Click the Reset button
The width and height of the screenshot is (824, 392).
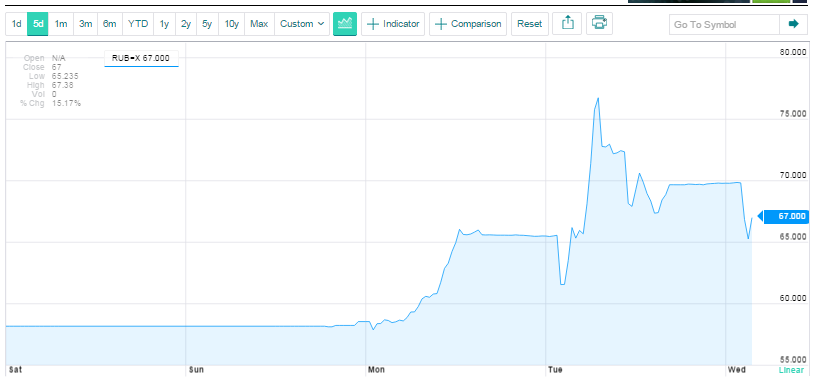click(x=530, y=24)
